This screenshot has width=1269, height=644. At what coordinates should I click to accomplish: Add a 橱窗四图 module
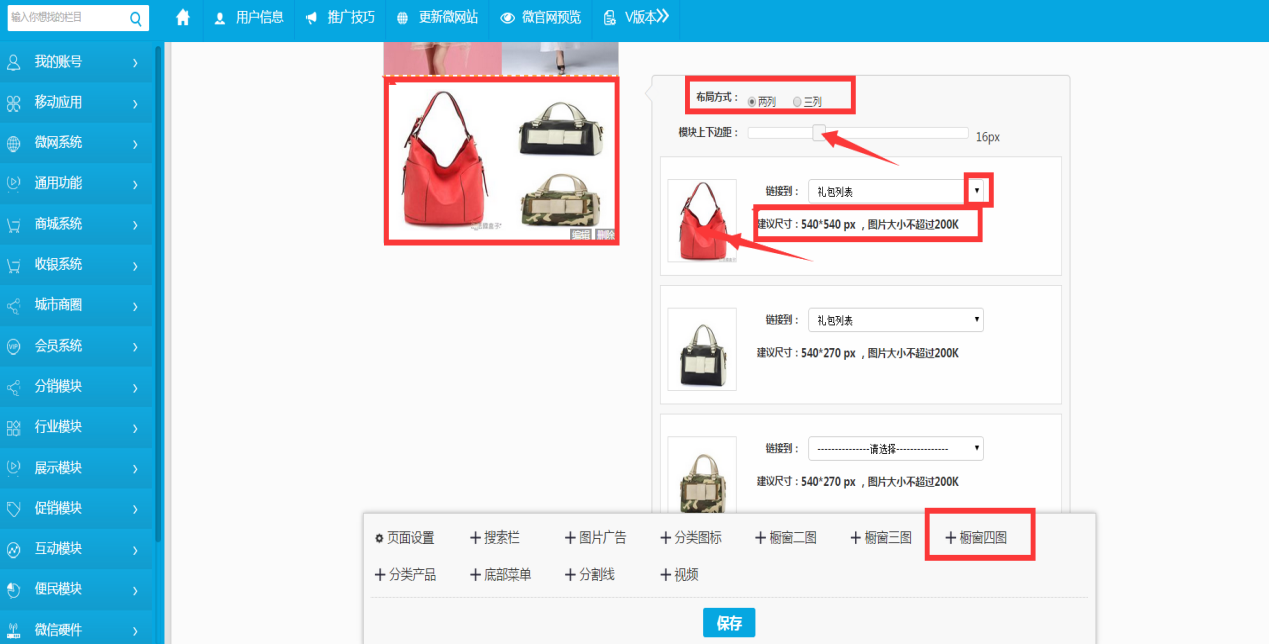pyautogui.click(x=977, y=538)
